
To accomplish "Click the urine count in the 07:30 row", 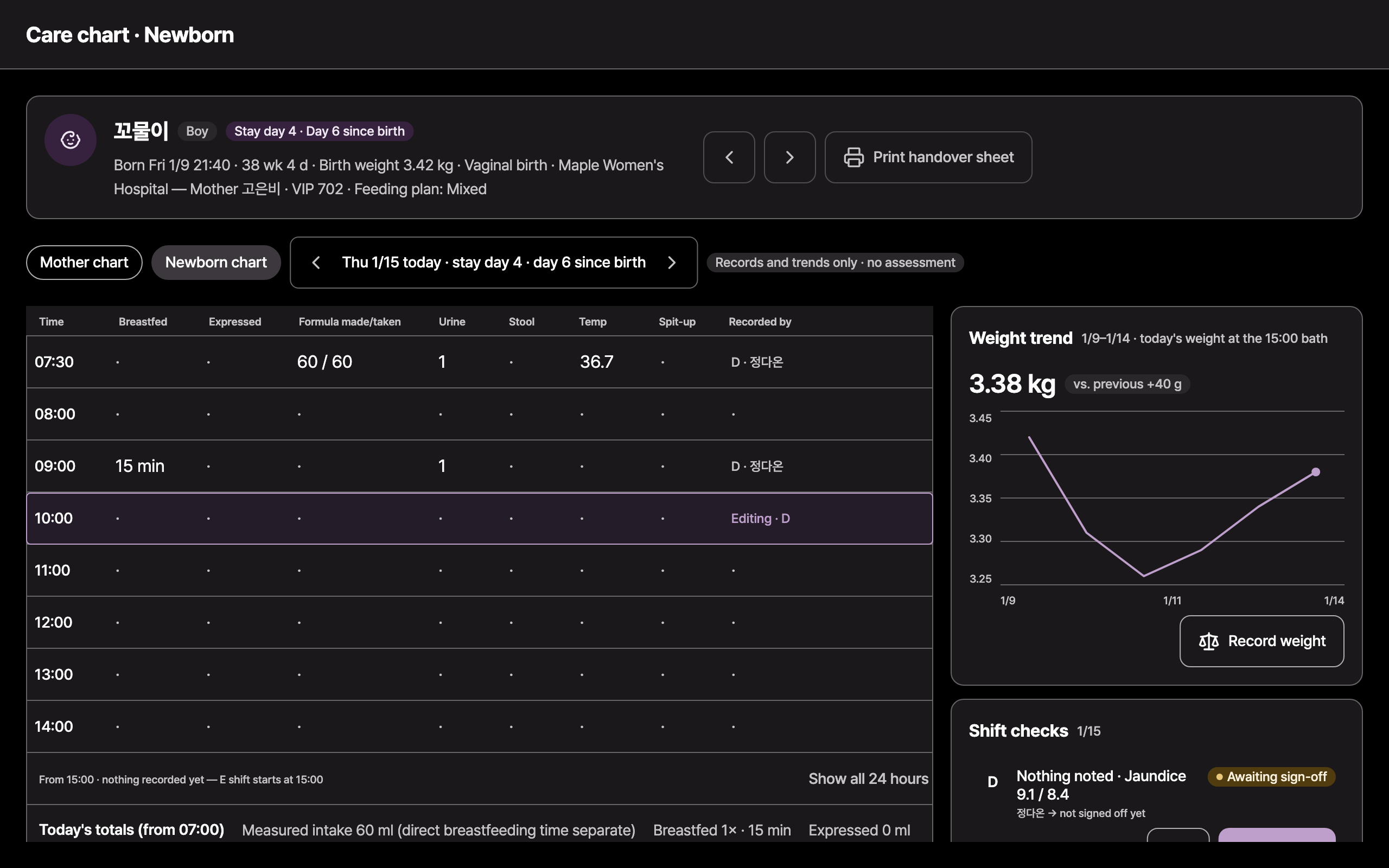I will point(442,362).
